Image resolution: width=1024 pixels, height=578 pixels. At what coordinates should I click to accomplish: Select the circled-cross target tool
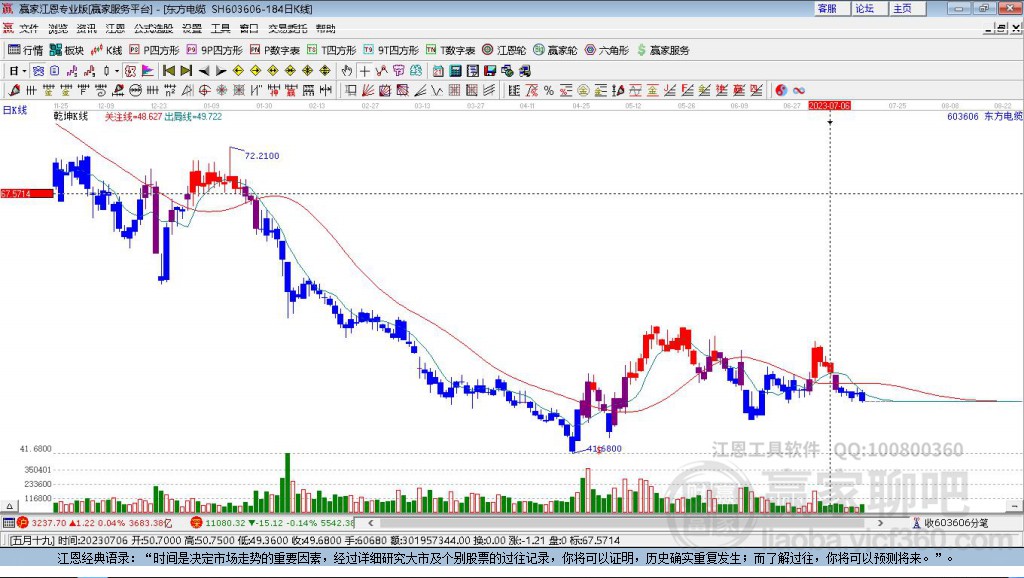point(204,91)
